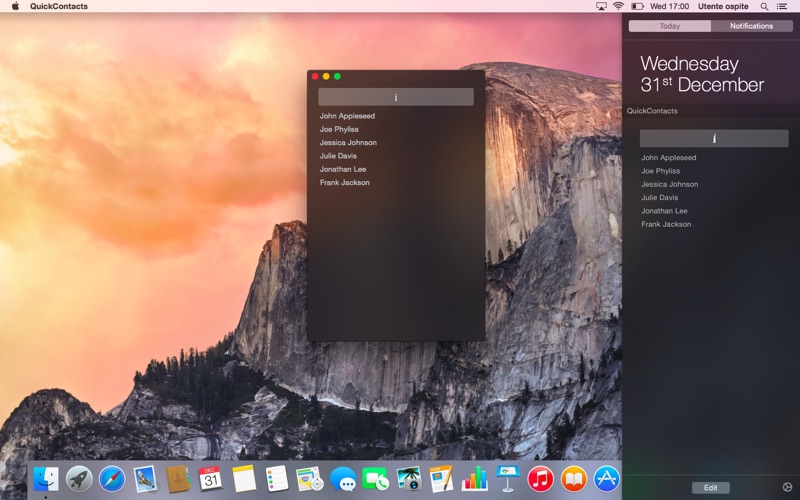Open the Mail stamp icon in Dock
Screen dimensions: 800x500
[145, 479]
